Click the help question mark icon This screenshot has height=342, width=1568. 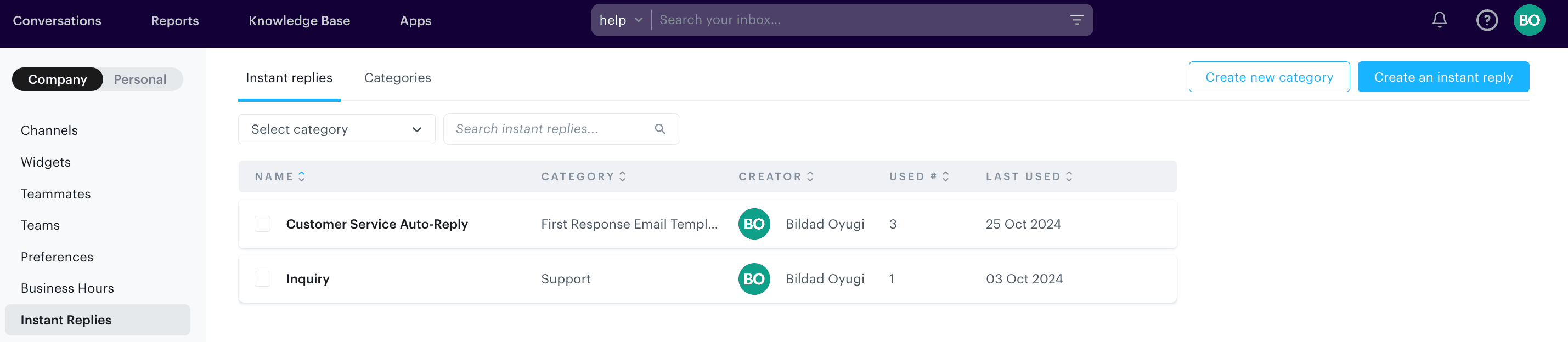pyautogui.click(x=1486, y=20)
